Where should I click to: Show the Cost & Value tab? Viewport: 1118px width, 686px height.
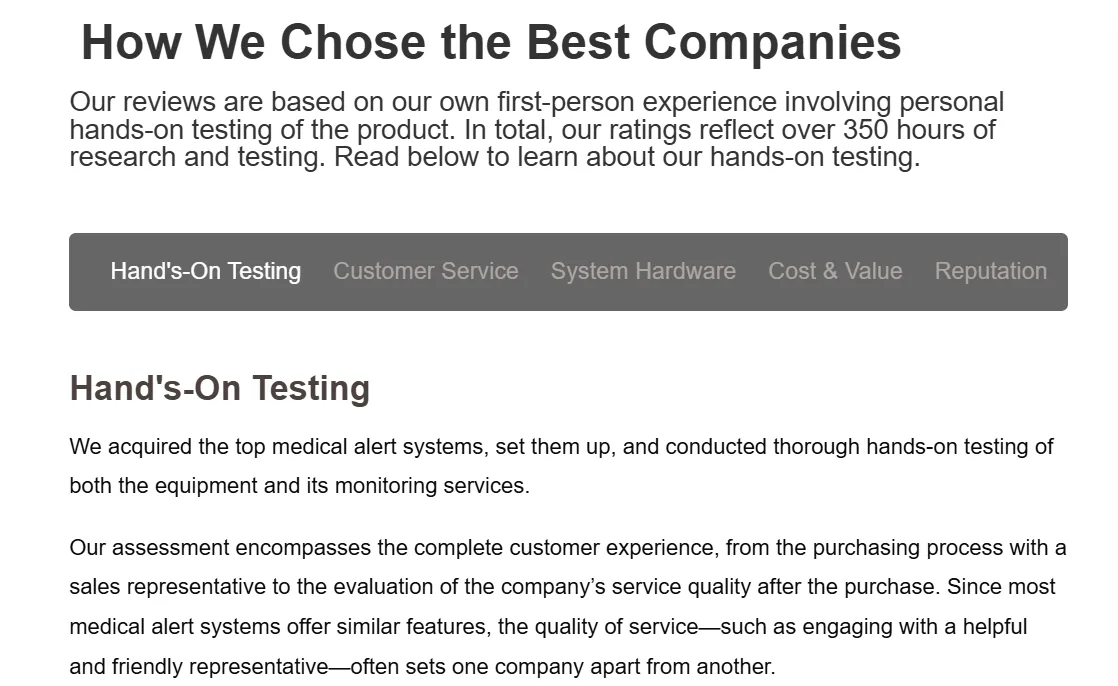point(835,271)
